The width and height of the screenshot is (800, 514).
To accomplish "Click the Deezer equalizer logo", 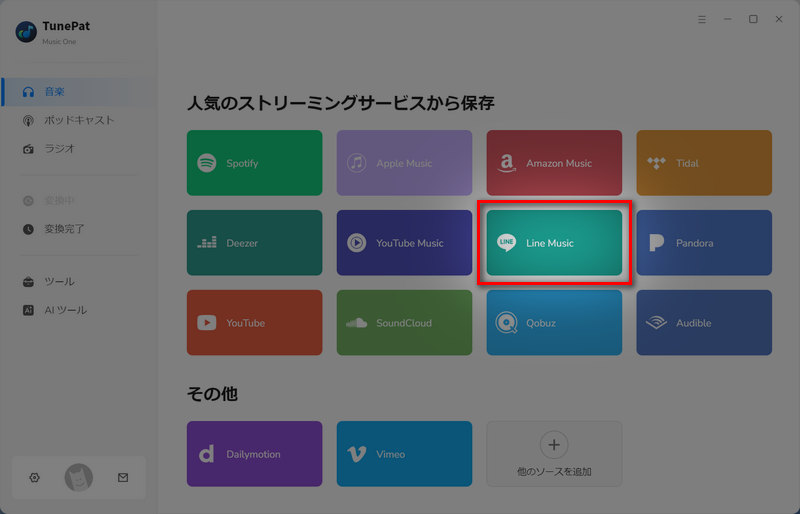I will [207, 242].
